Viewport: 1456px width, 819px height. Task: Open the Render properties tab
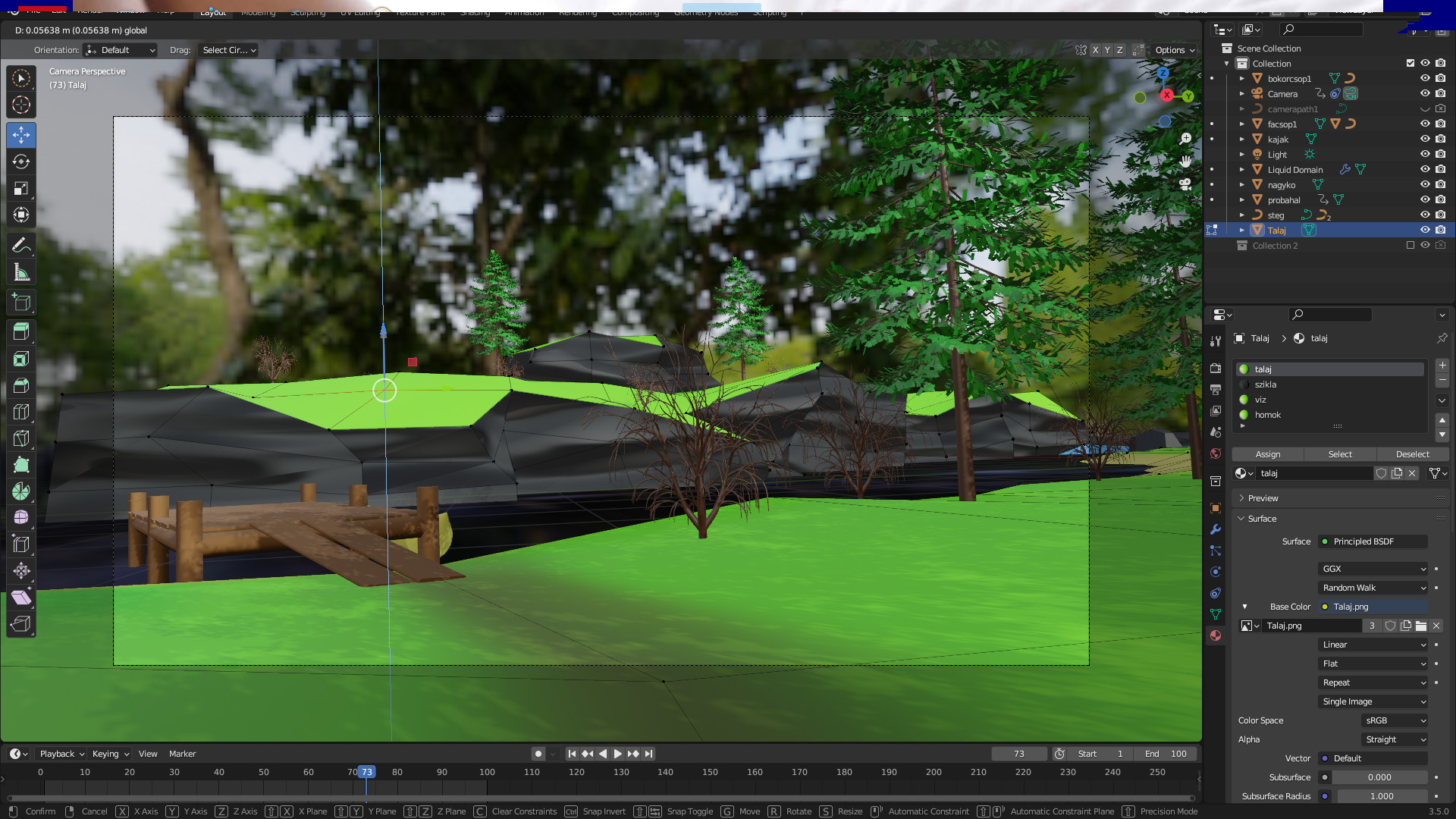[1216, 369]
